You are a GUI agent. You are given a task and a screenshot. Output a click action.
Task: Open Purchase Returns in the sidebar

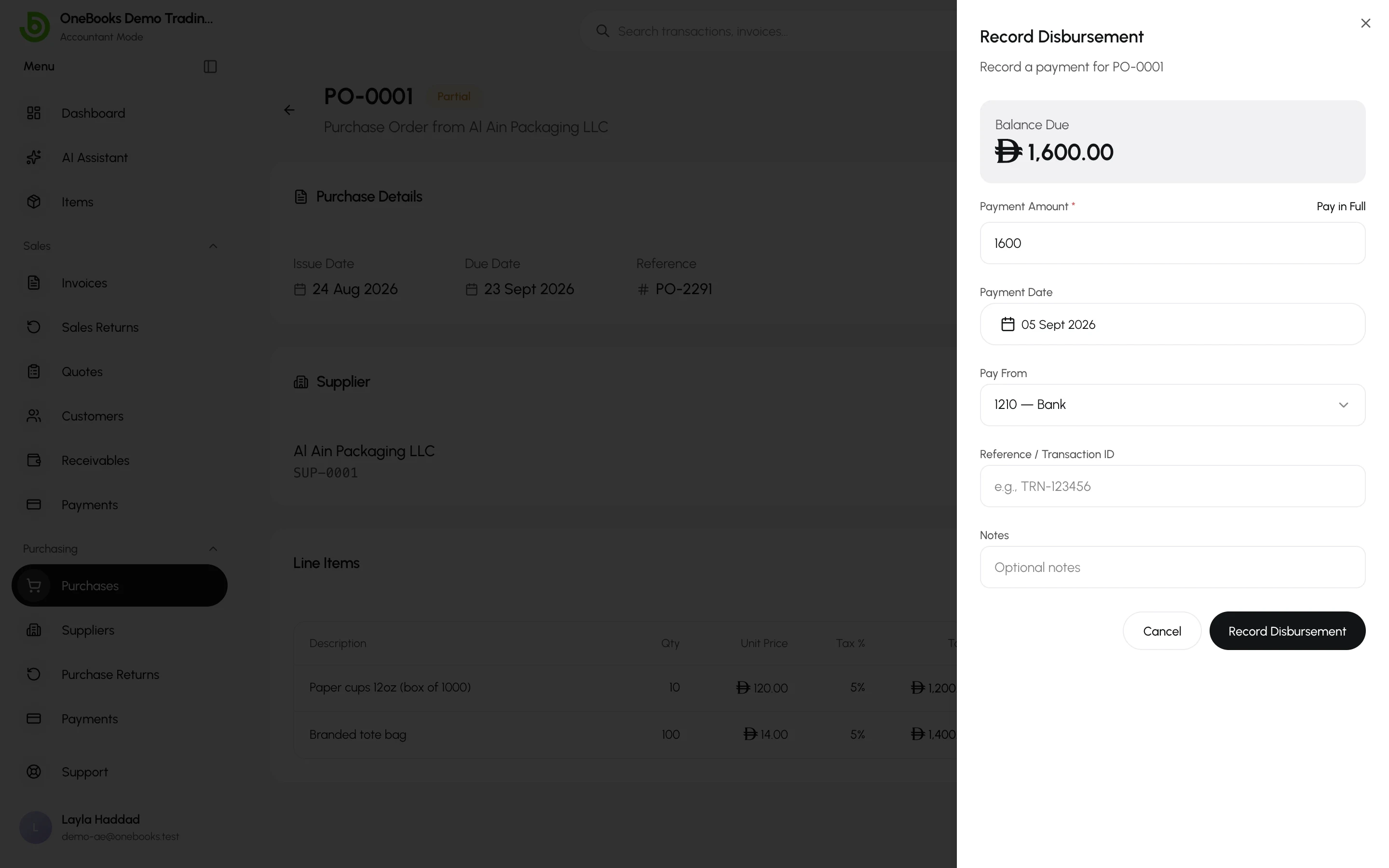pyautogui.click(x=120, y=675)
